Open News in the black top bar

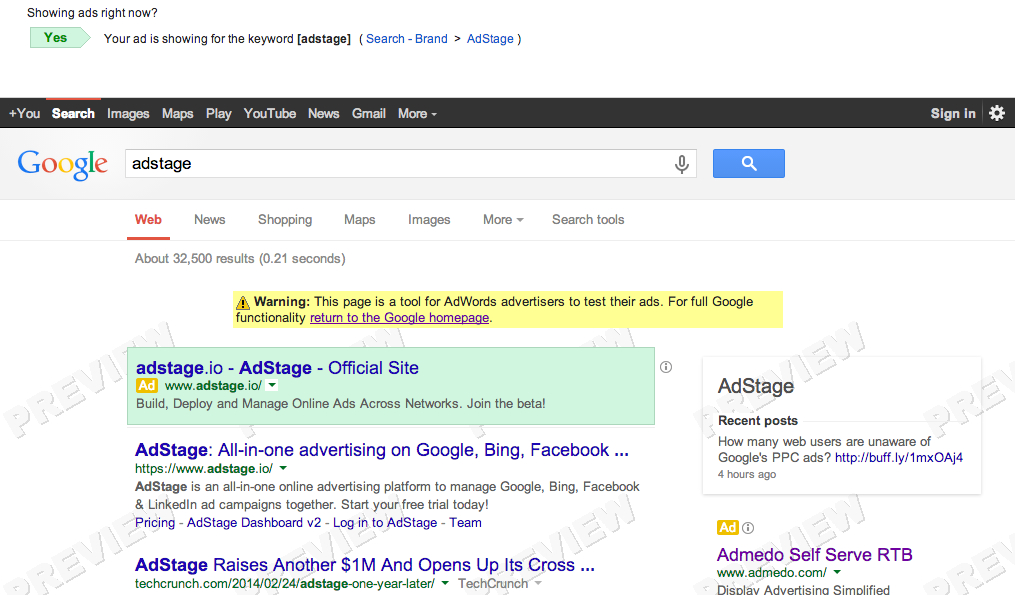tap(324, 114)
